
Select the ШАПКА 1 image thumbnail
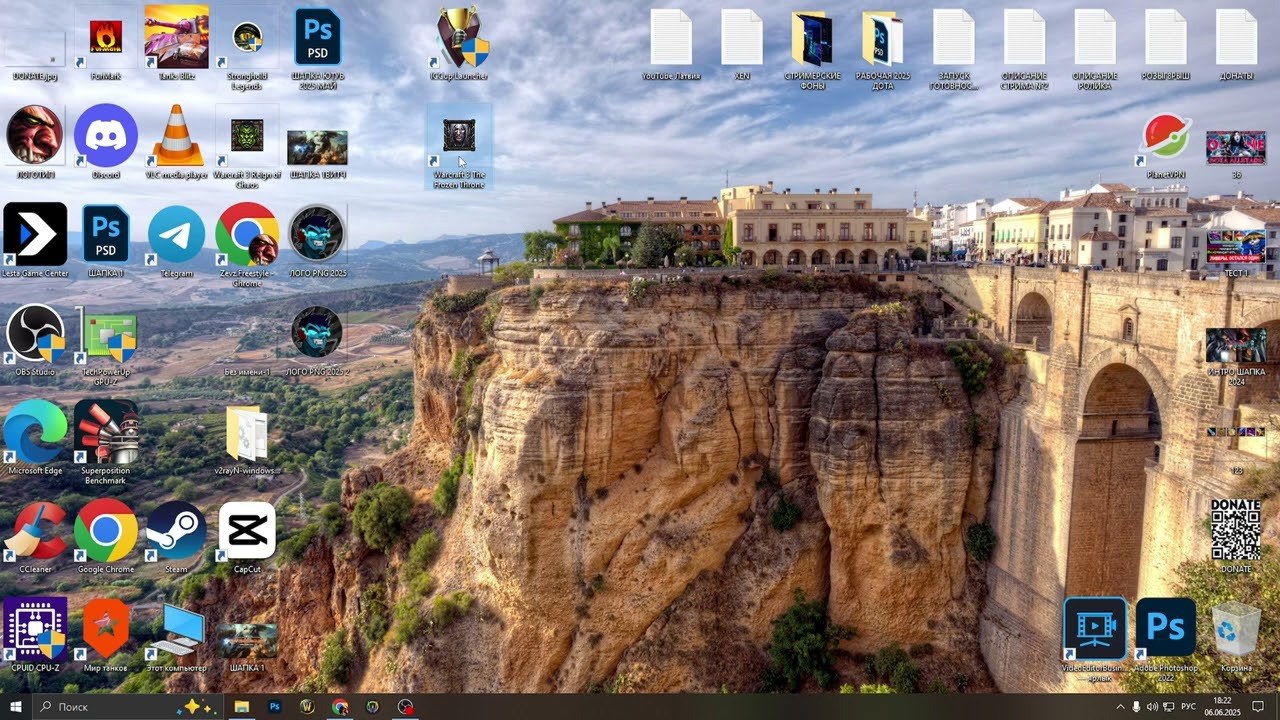click(247, 647)
